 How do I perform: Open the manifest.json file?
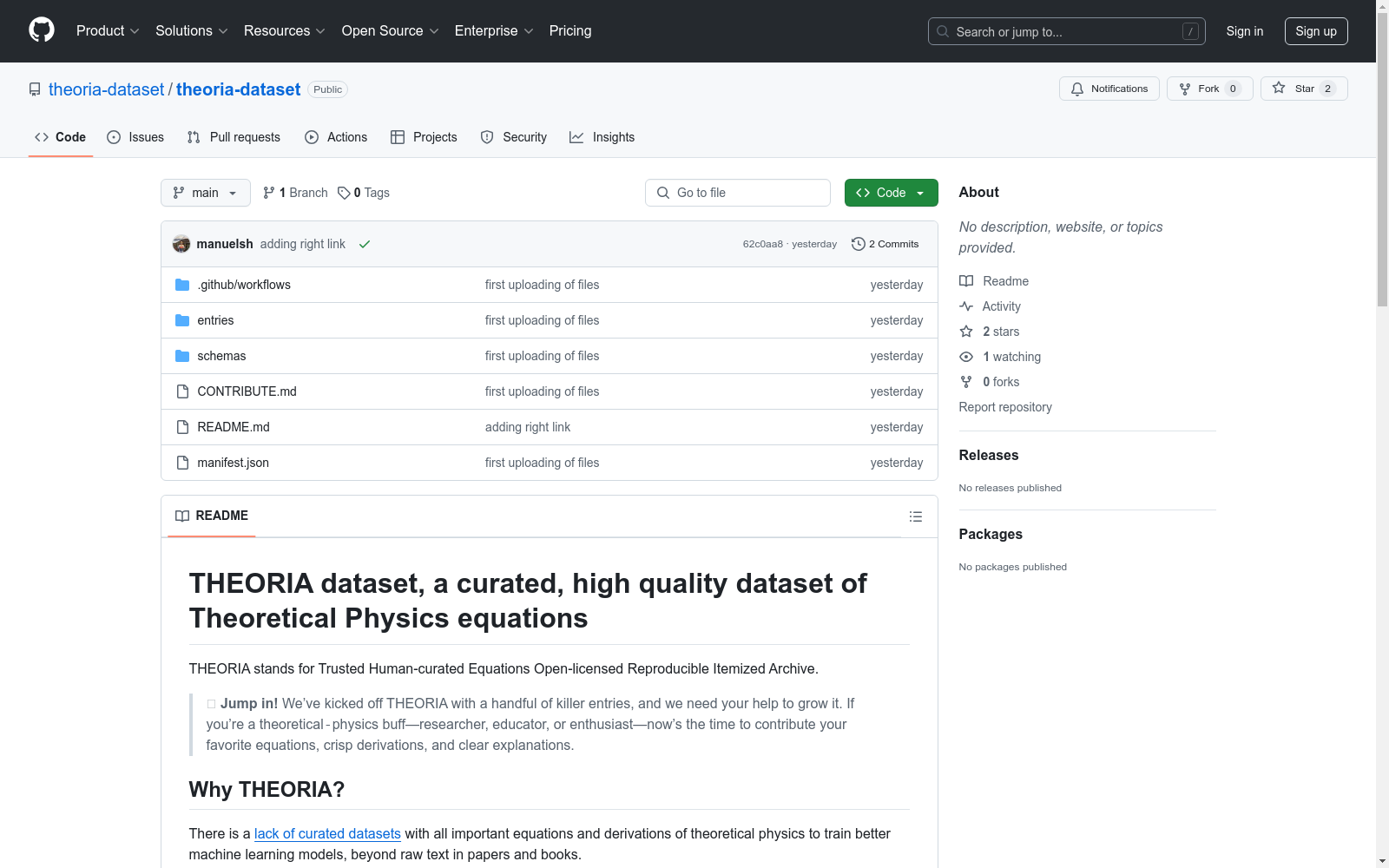233,463
